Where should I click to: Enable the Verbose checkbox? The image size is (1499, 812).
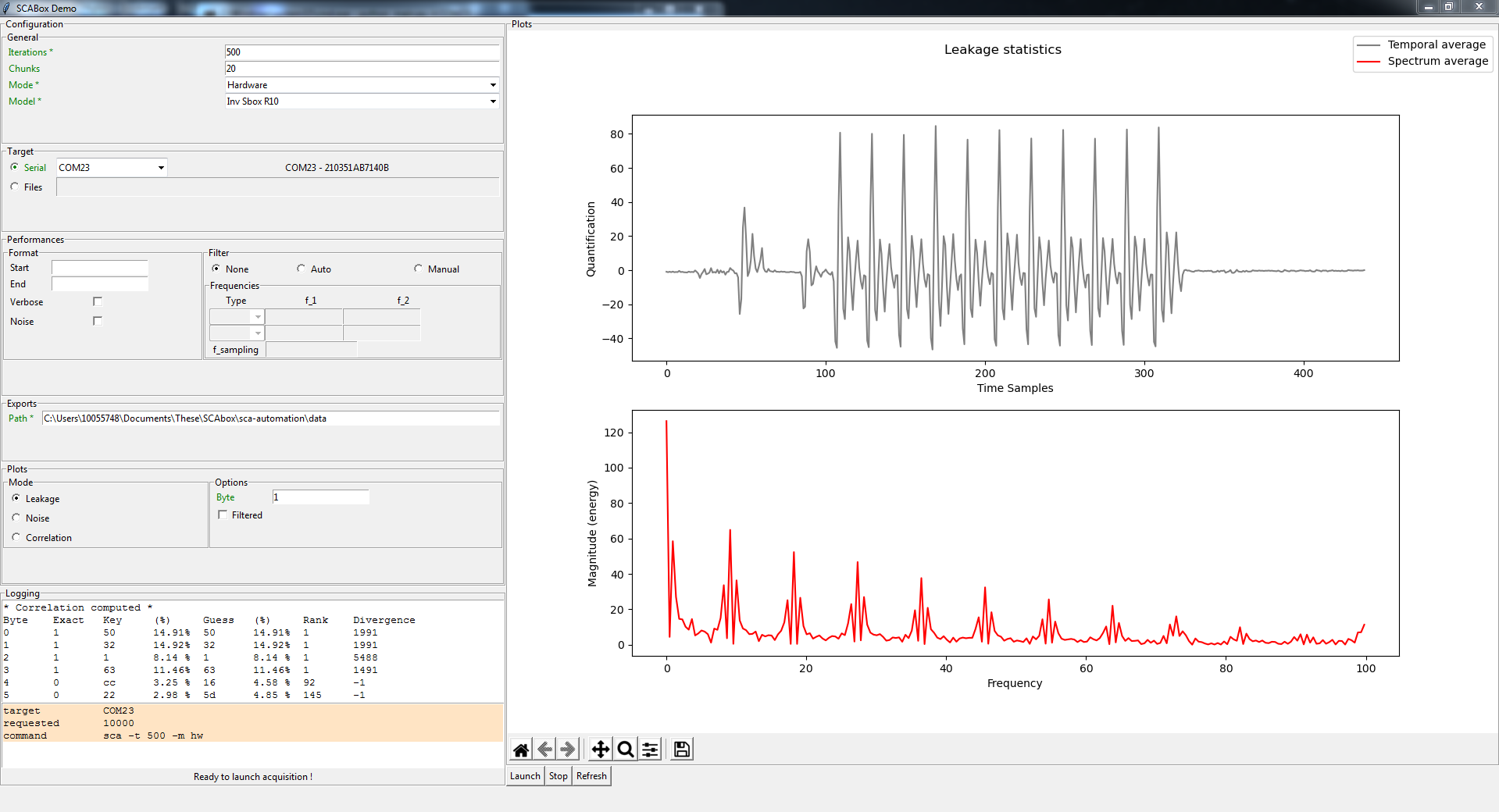pyautogui.click(x=98, y=301)
